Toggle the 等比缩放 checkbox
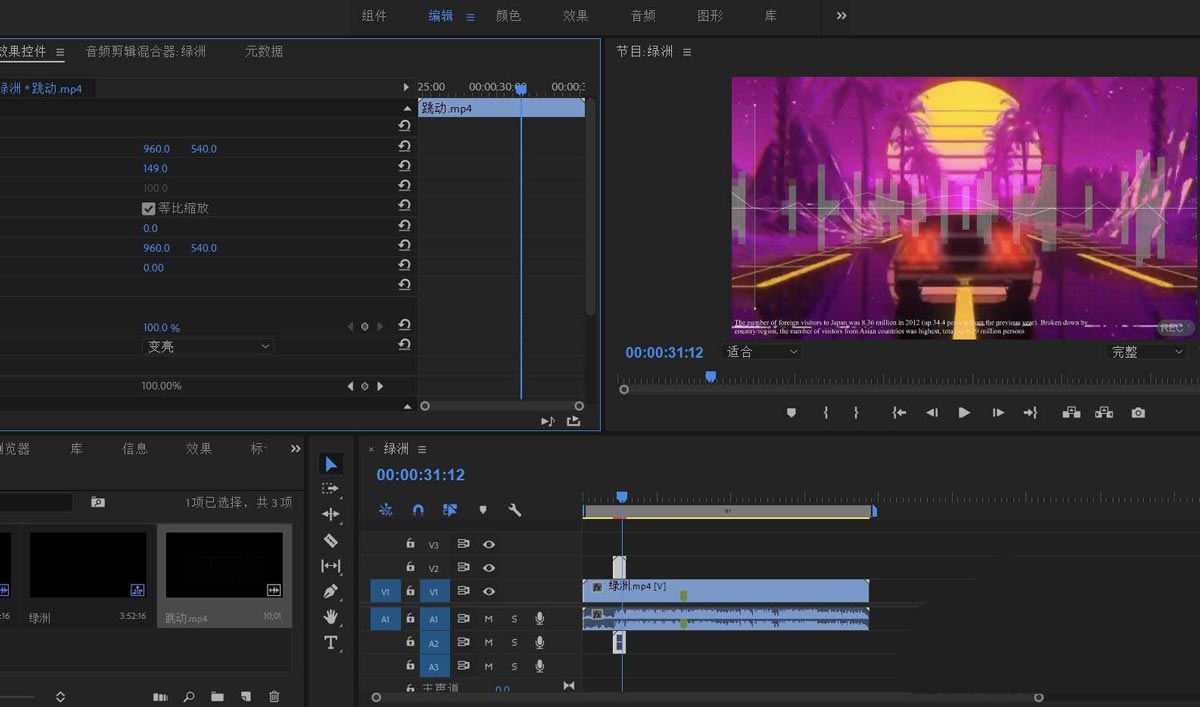The width and height of the screenshot is (1200, 707). [x=148, y=208]
